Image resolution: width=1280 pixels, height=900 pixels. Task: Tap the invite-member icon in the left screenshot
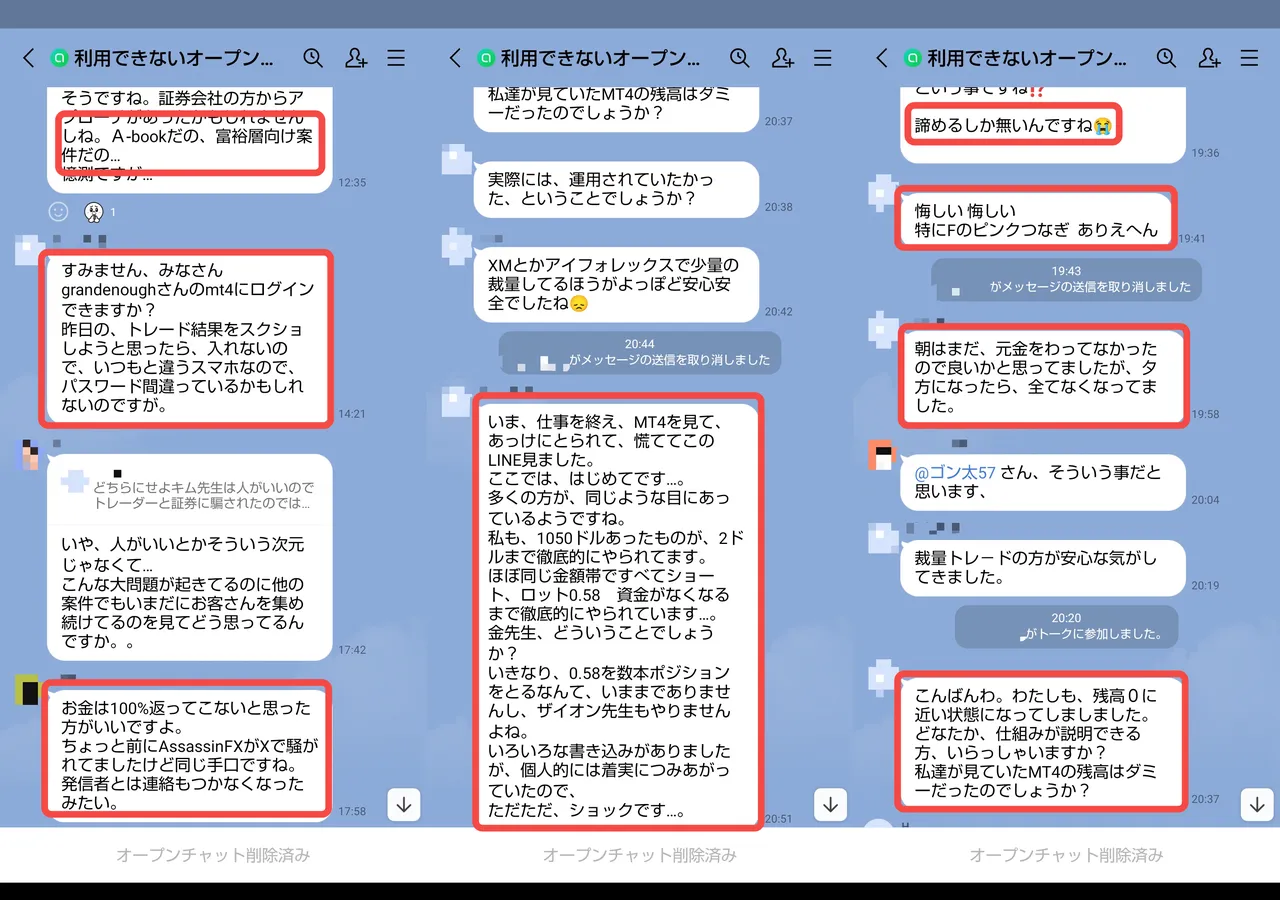click(x=356, y=58)
